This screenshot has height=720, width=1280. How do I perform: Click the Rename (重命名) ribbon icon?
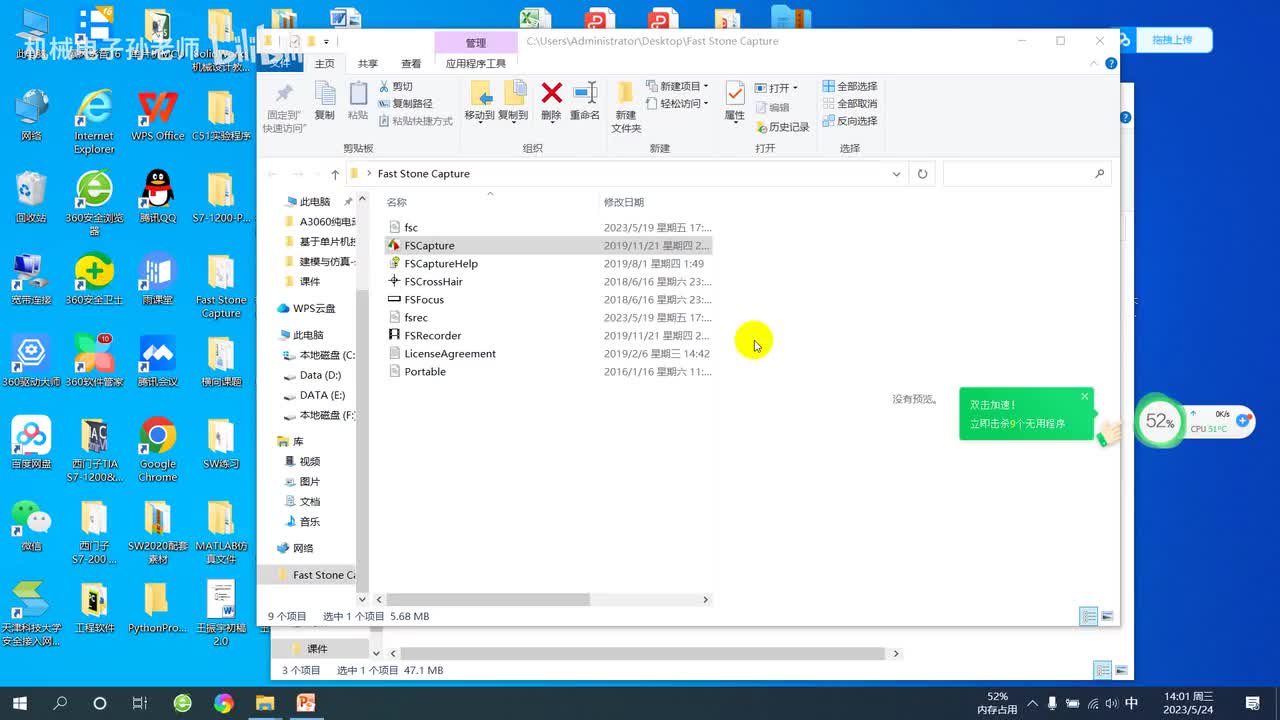click(585, 101)
